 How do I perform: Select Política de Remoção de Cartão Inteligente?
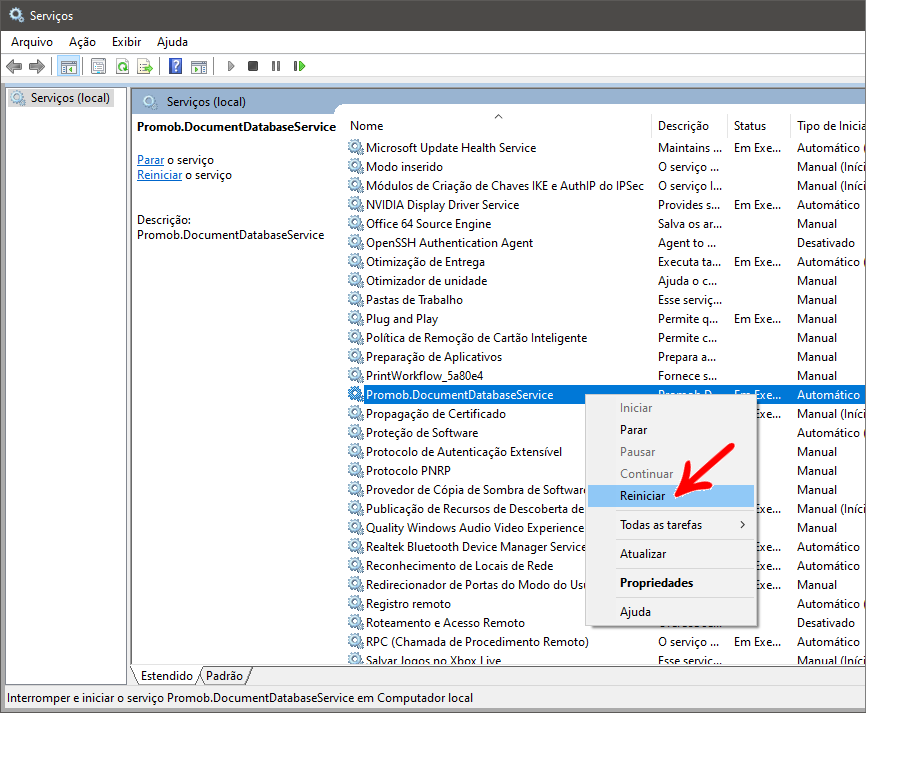click(x=606, y=338)
